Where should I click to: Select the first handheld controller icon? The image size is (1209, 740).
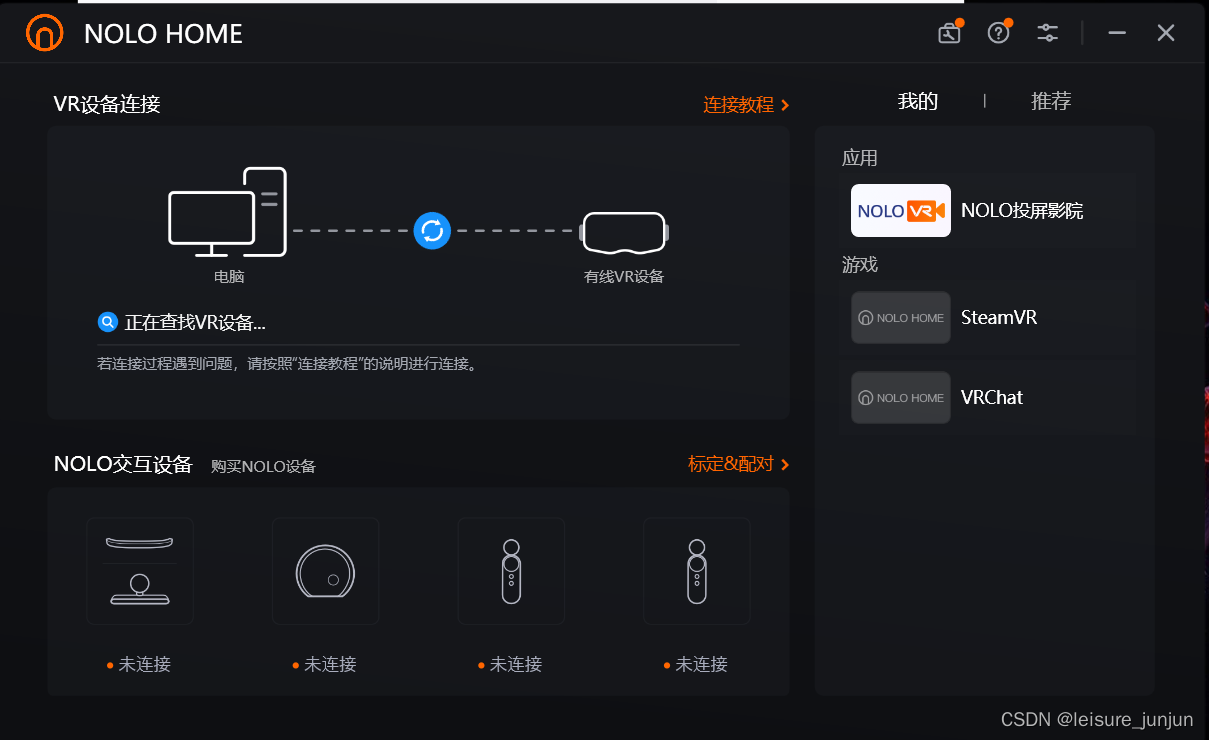click(511, 571)
